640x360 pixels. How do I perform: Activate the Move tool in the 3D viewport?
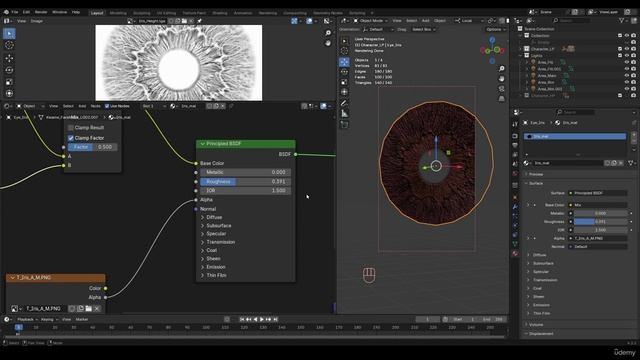[344, 62]
